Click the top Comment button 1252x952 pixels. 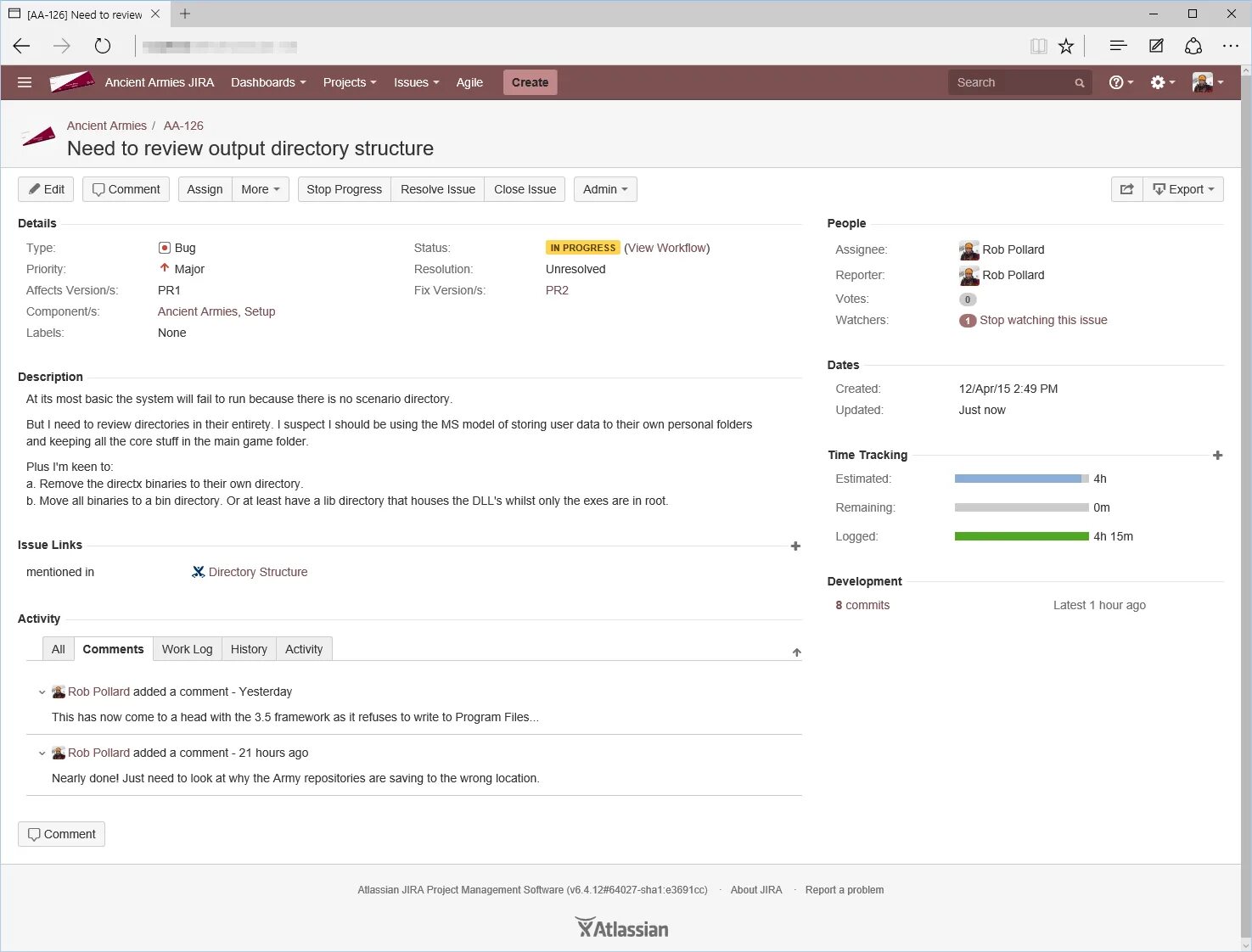[x=126, y=189]
